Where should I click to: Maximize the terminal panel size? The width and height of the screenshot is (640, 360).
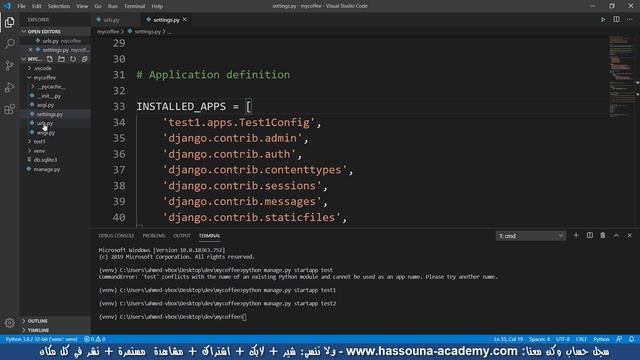click(616, 236)
